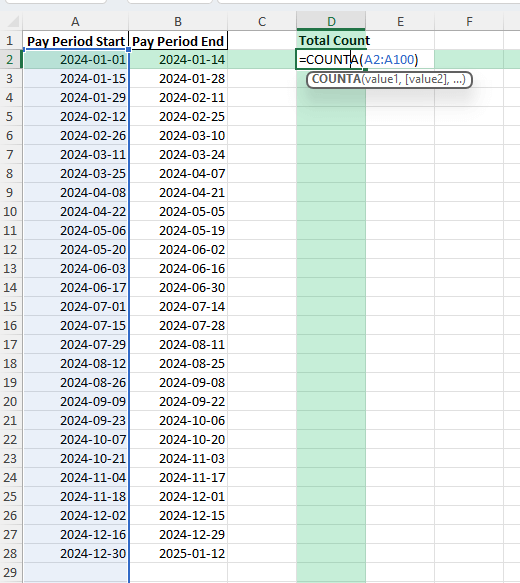The image size is (520, 583).
Task: Select column F header
Action: tap(469, 22)
